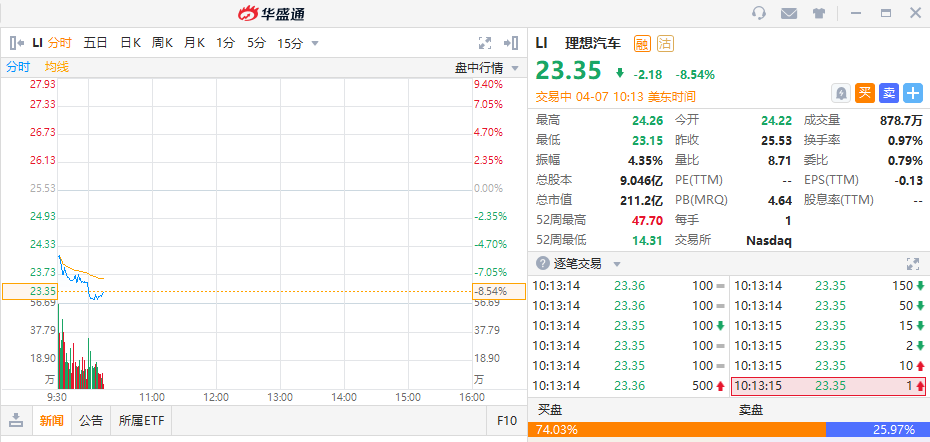Screen dimensions: 930x442
Task: Toggle the 分时 line display
Action: [18, 67]
